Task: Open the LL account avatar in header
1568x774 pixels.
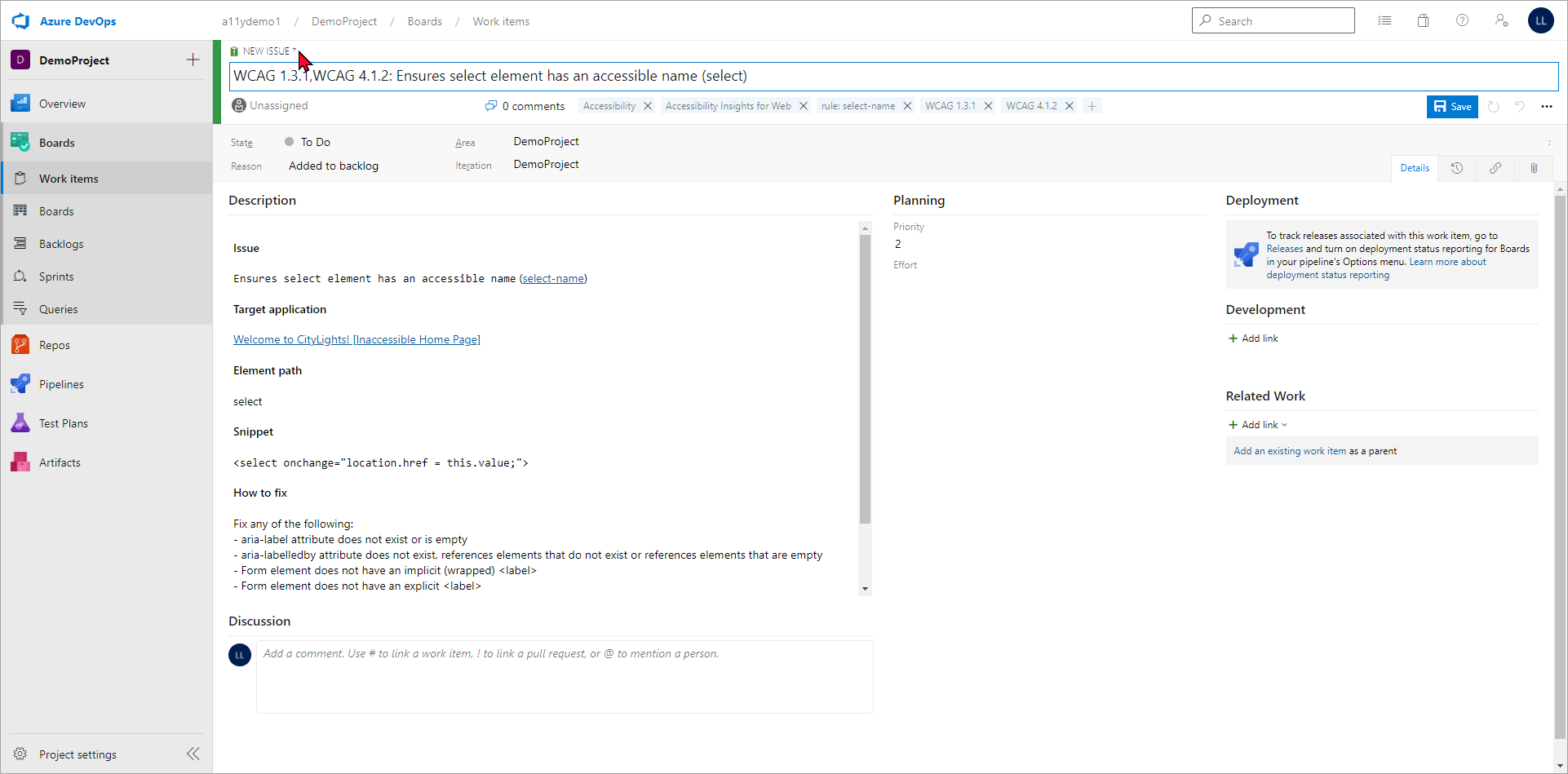Action: click(x=1541, y=20)
